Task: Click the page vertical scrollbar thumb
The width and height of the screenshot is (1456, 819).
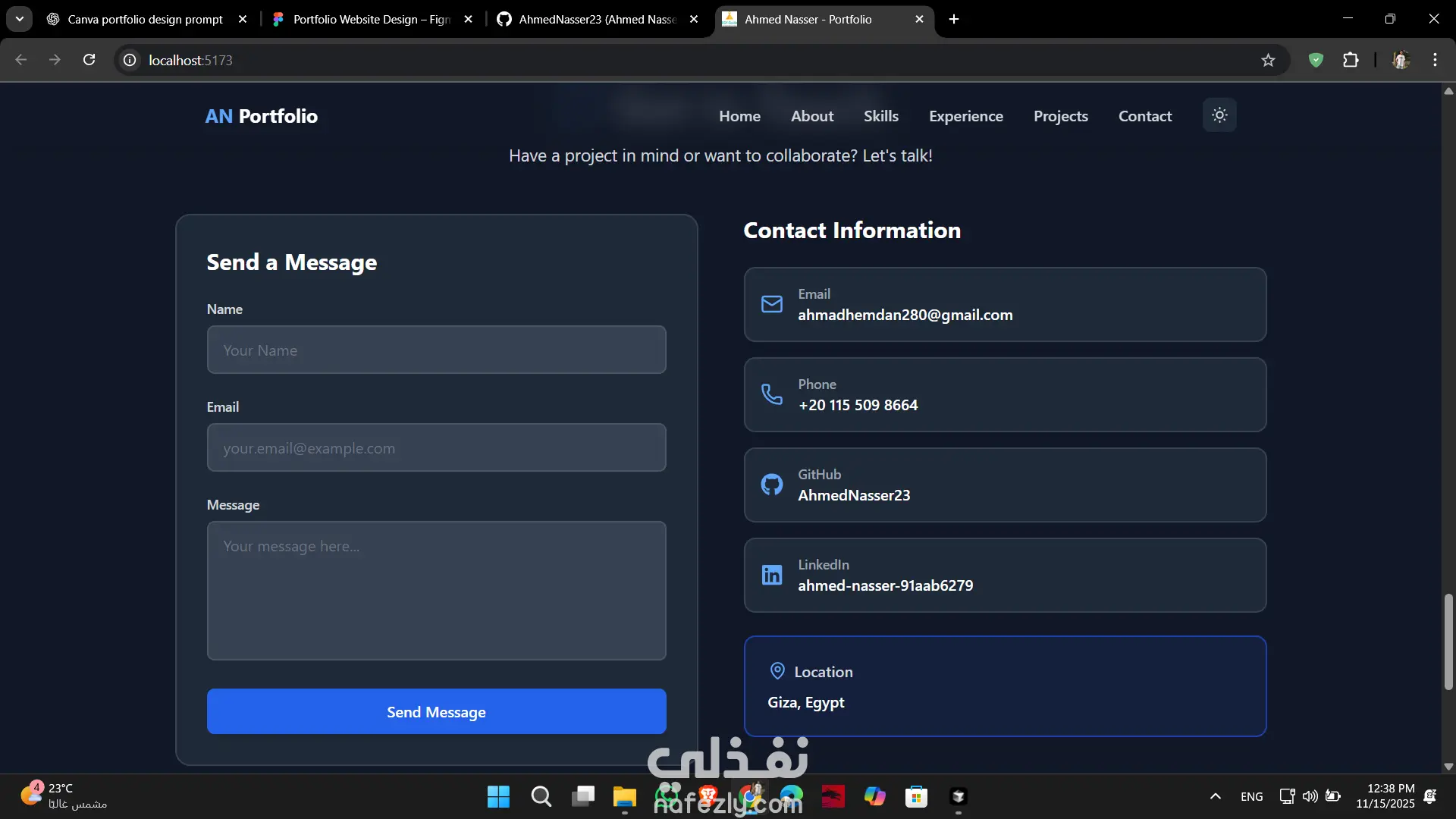Action: (1448, 642)
